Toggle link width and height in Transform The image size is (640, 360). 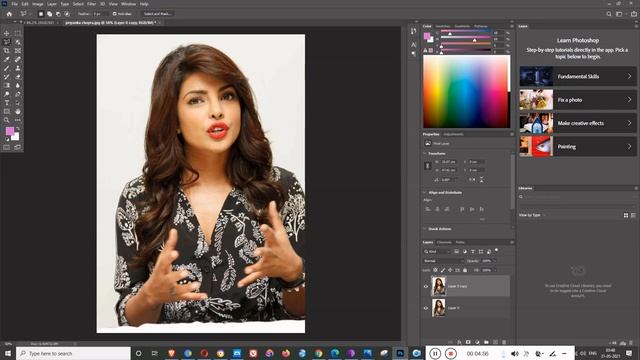(x=427, y=166)
